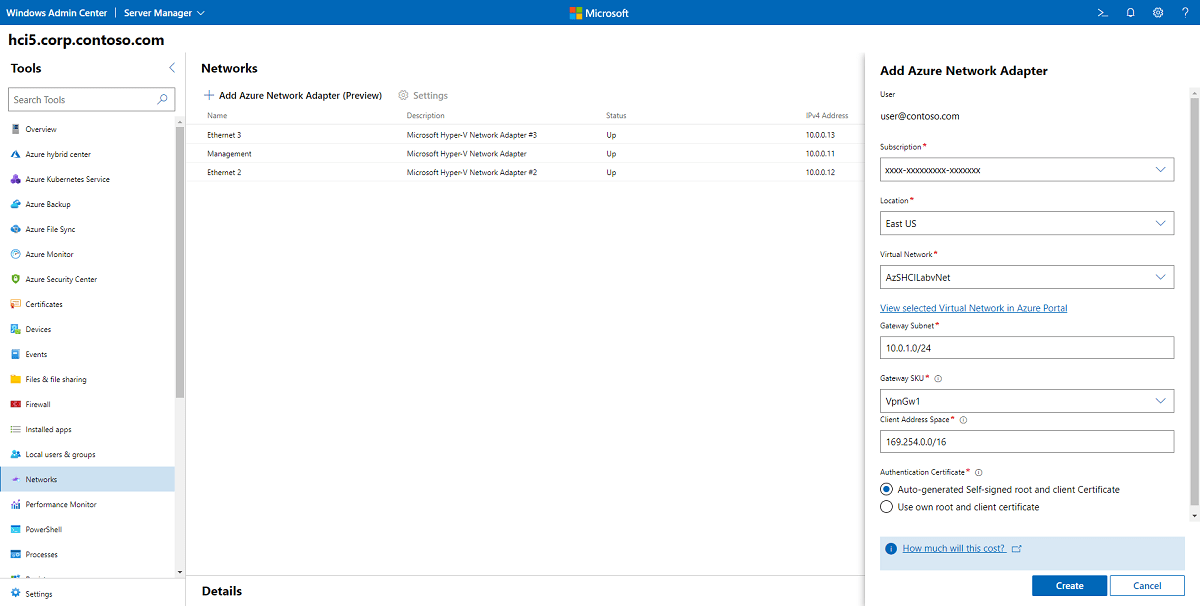
Task: Expand the Location dropdown showing East US
Action: pos(1160,223)
